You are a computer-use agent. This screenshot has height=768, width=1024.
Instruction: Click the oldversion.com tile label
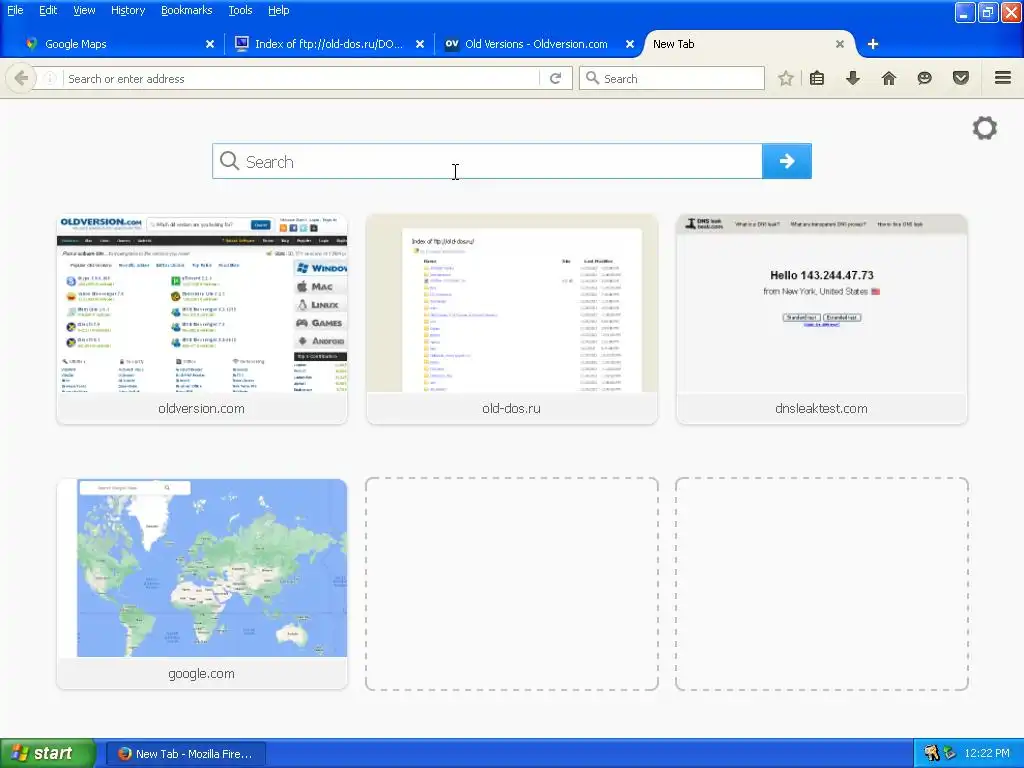pyautogui.click(x=201, y=408)
